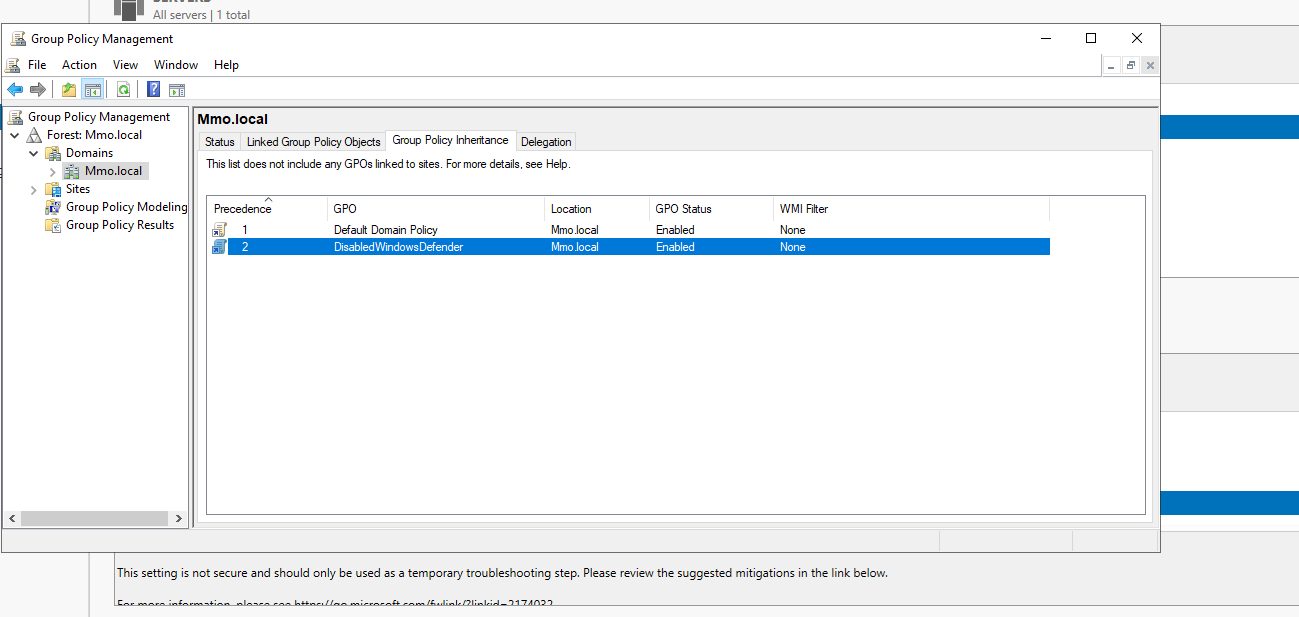1299x617 pixels.
Task: Select Group Policy Modeling tree item
Action: [126, 207]
